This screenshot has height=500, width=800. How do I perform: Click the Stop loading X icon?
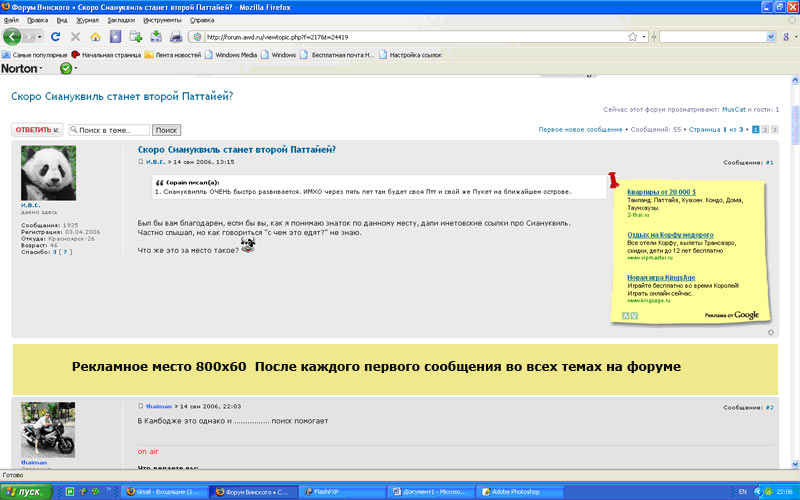tap(76, 37)
